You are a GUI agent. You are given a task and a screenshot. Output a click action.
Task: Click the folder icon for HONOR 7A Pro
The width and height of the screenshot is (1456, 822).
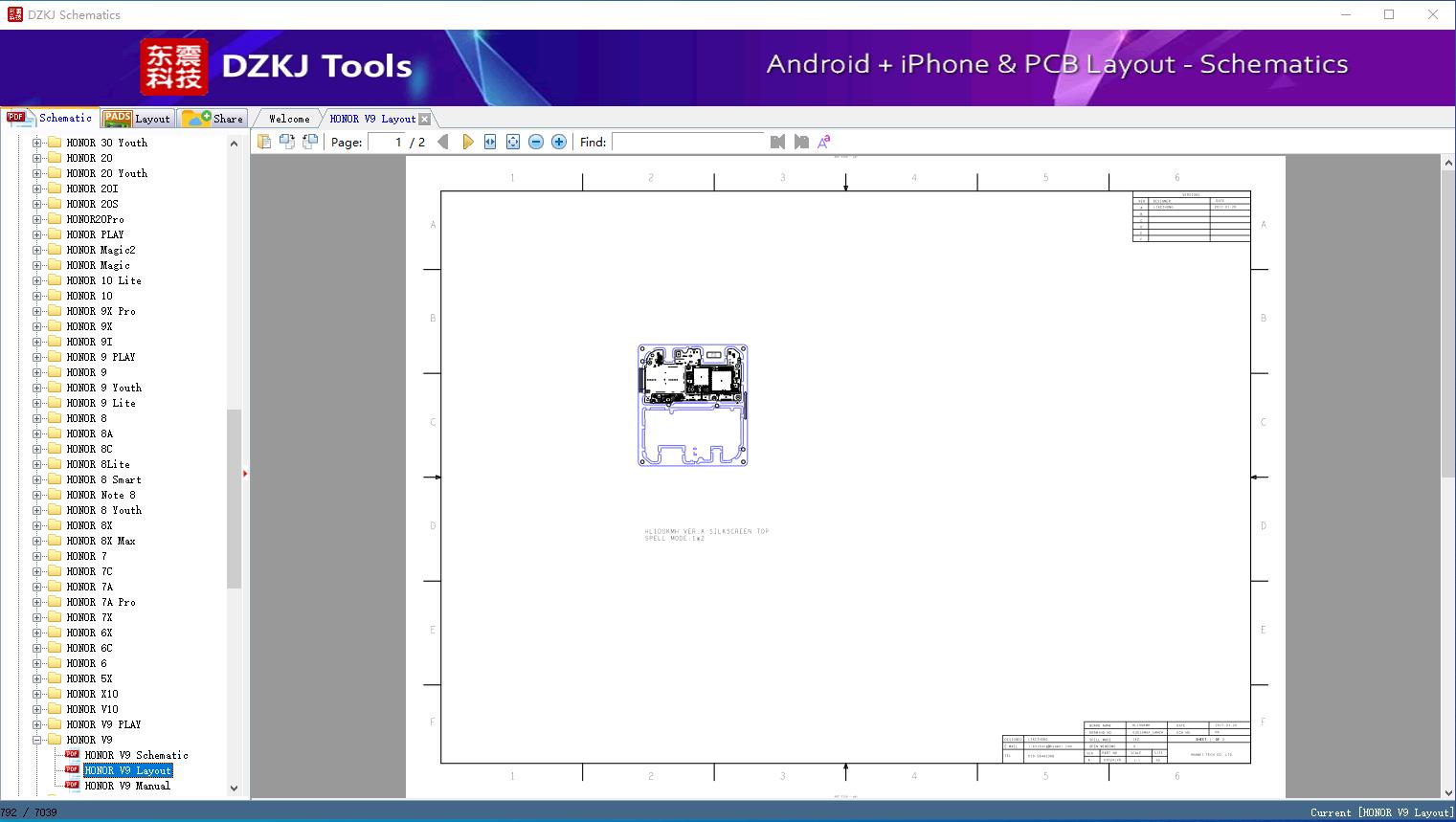pos(55,602)
